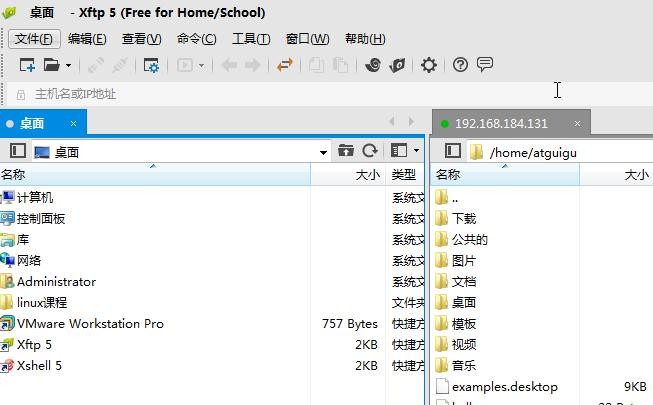Click the Xftp leaf icon in toolbar
Image resolution: width=653 pixels, height=405 pixels.
(x=397, y=65)
